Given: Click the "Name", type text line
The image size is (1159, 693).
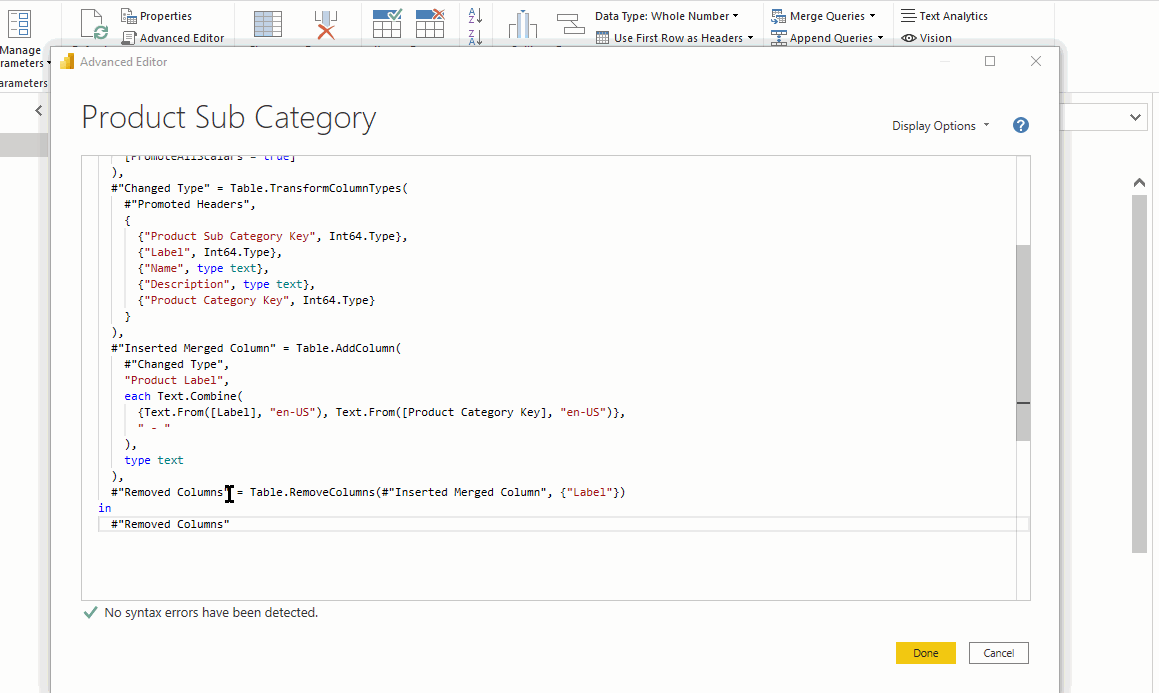Looking at the screenshot, I should (203, 268).
